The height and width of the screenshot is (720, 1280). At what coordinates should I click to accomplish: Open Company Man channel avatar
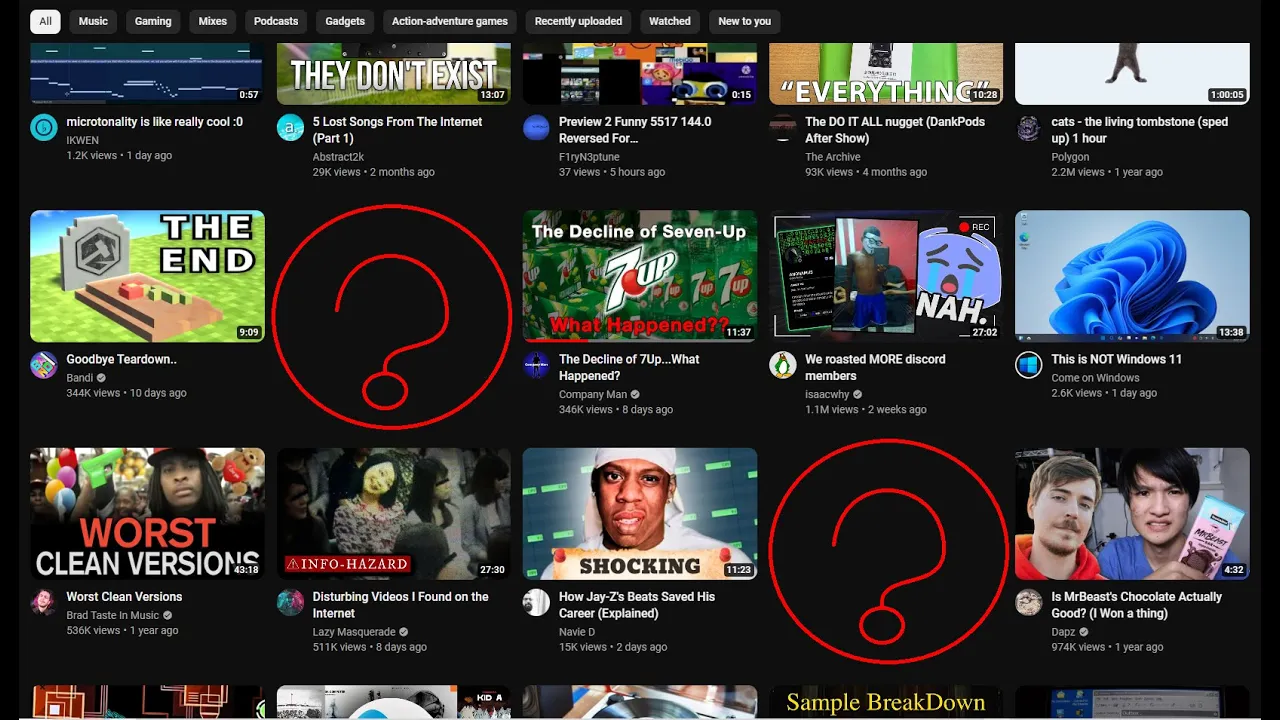click(536, 365)
